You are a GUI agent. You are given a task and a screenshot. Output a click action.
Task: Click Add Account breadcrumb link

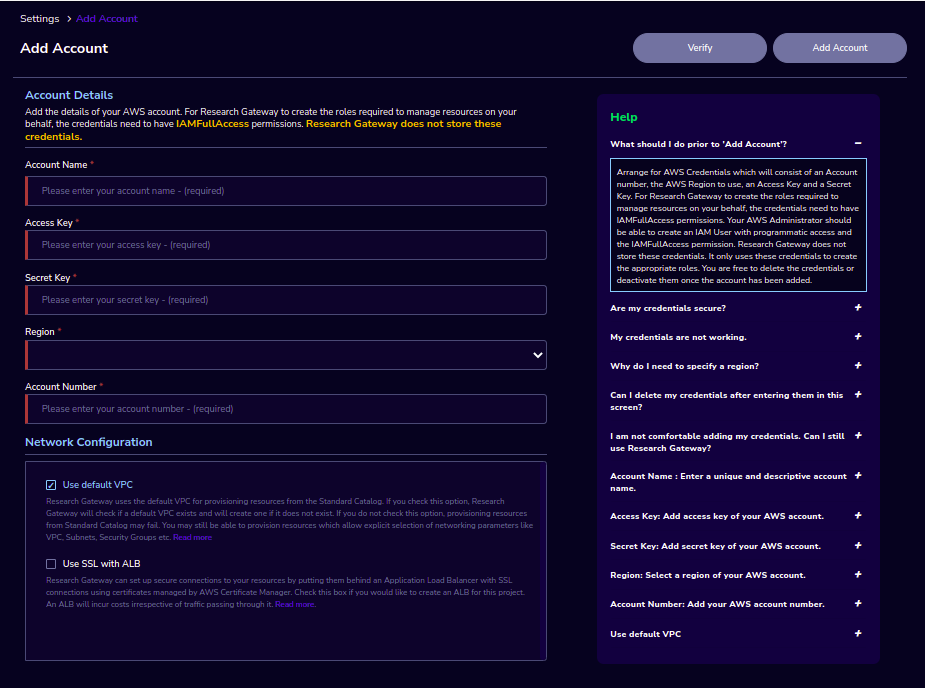coord(107,18)
